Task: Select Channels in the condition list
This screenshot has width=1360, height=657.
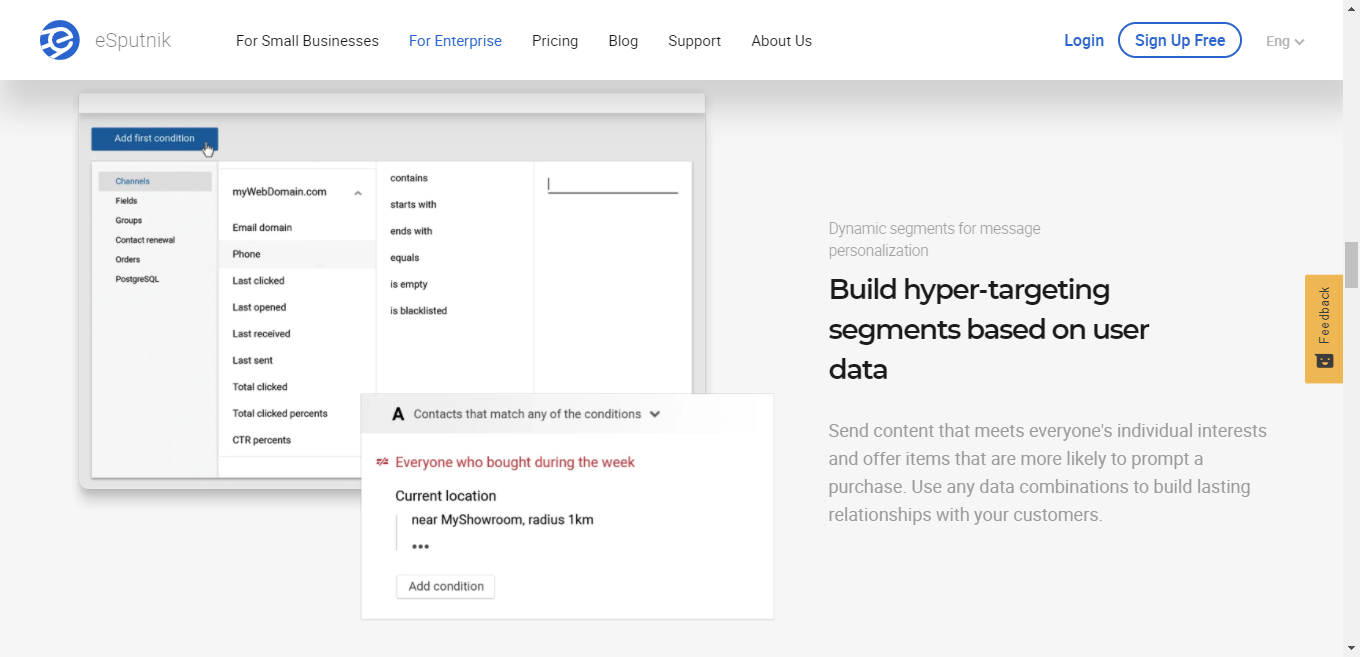Action: (x=155, y=181)
